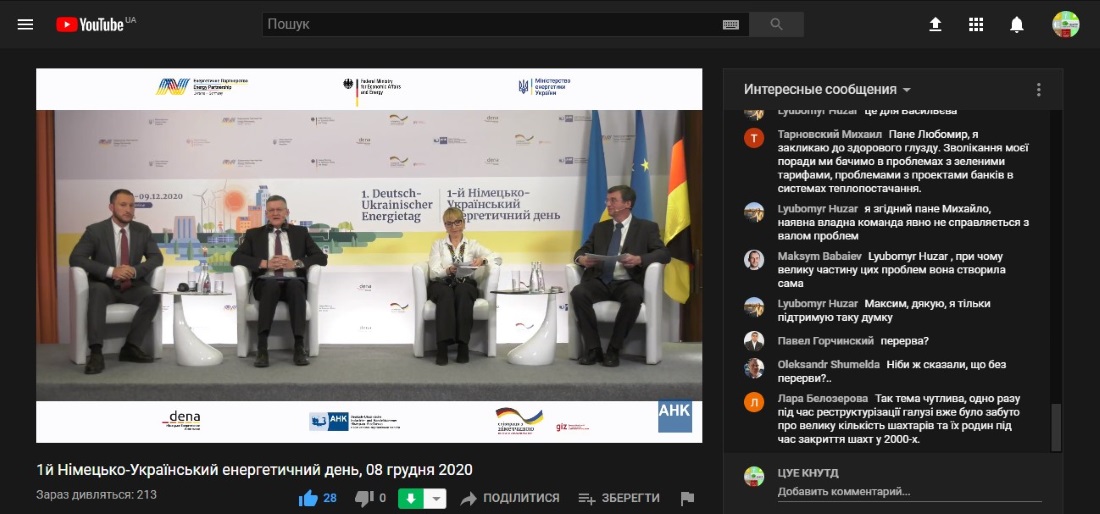
Task: Dislike the video with thumbs down
Action: (364, 499)
